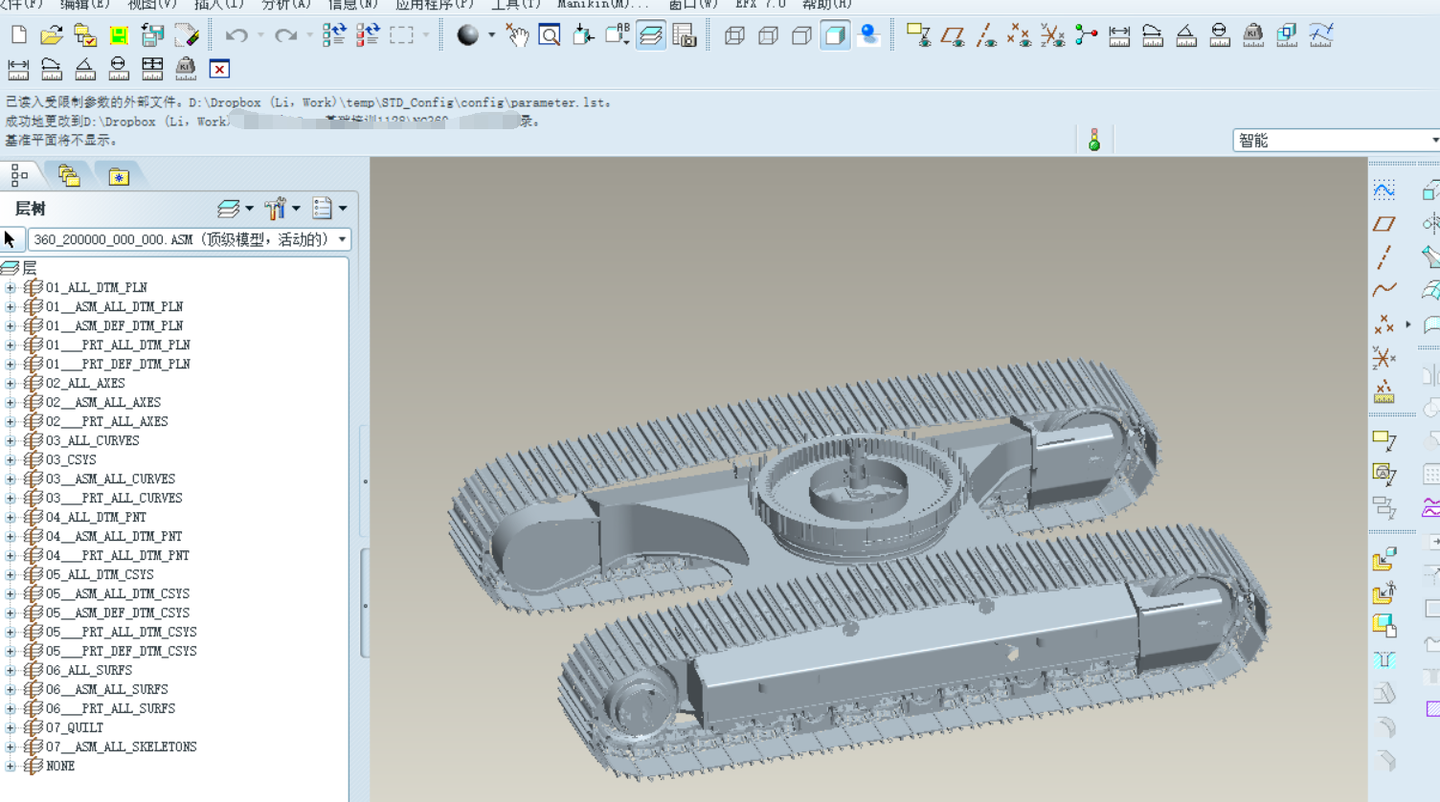Image resolution: width=1440 pixels, height=802 pixels.
Task: Select the 04_ALL_DTM_PNT layer
Action: tap(96, 517)
